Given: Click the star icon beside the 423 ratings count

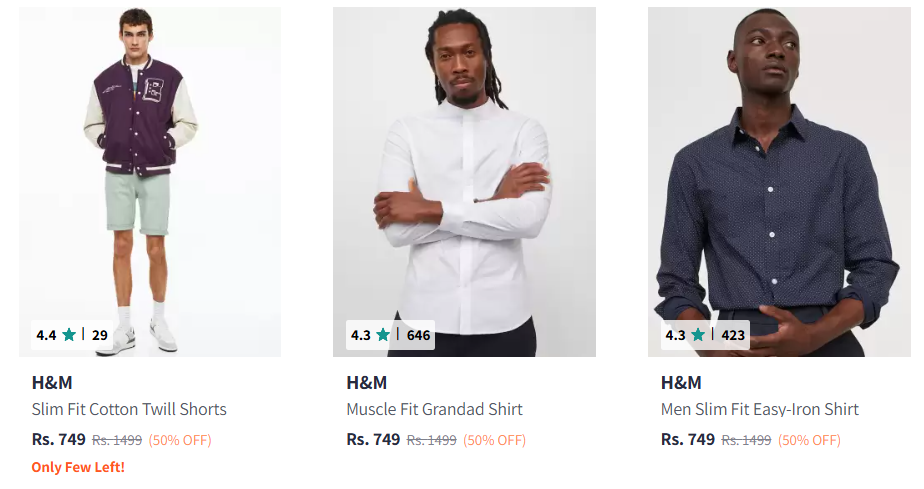Looking at the screenshot, I should (x=698, y=335).
